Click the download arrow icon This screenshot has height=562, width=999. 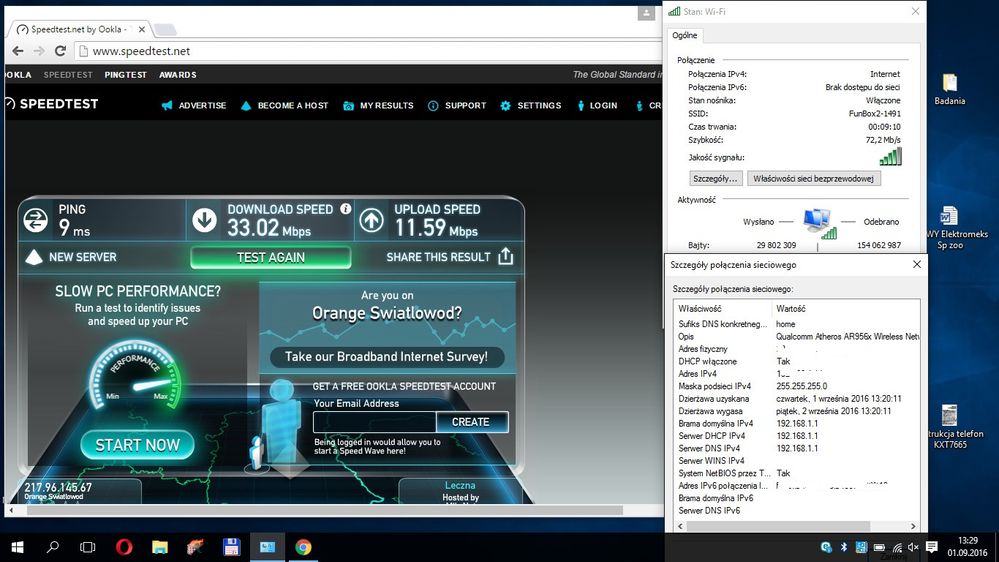point(205,220)
